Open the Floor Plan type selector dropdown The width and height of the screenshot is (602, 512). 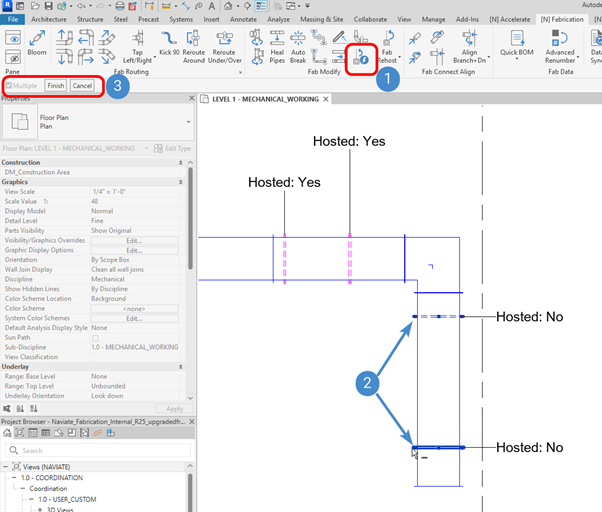tap(189, 122)
